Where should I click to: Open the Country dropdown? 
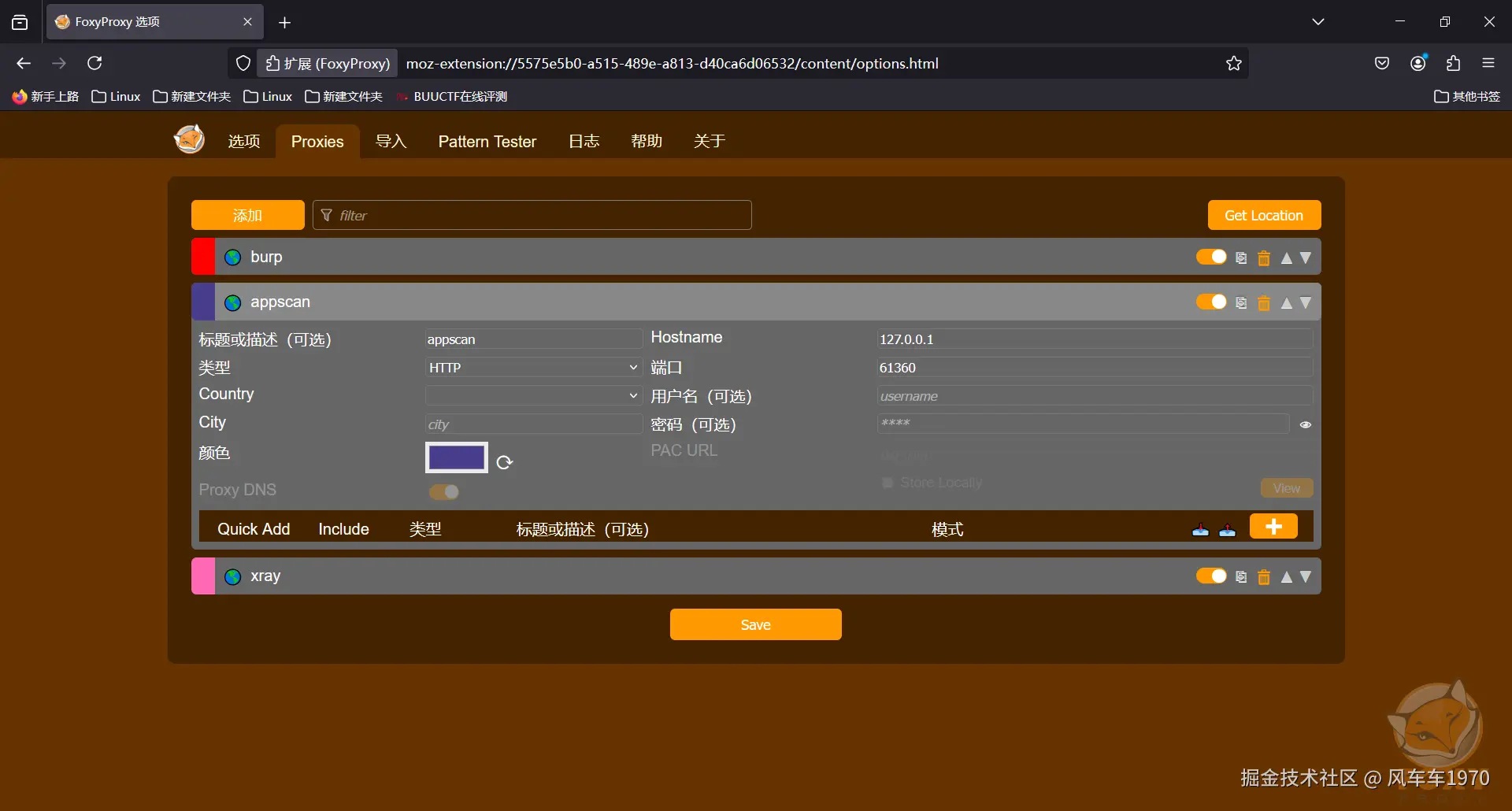[533, 396]
